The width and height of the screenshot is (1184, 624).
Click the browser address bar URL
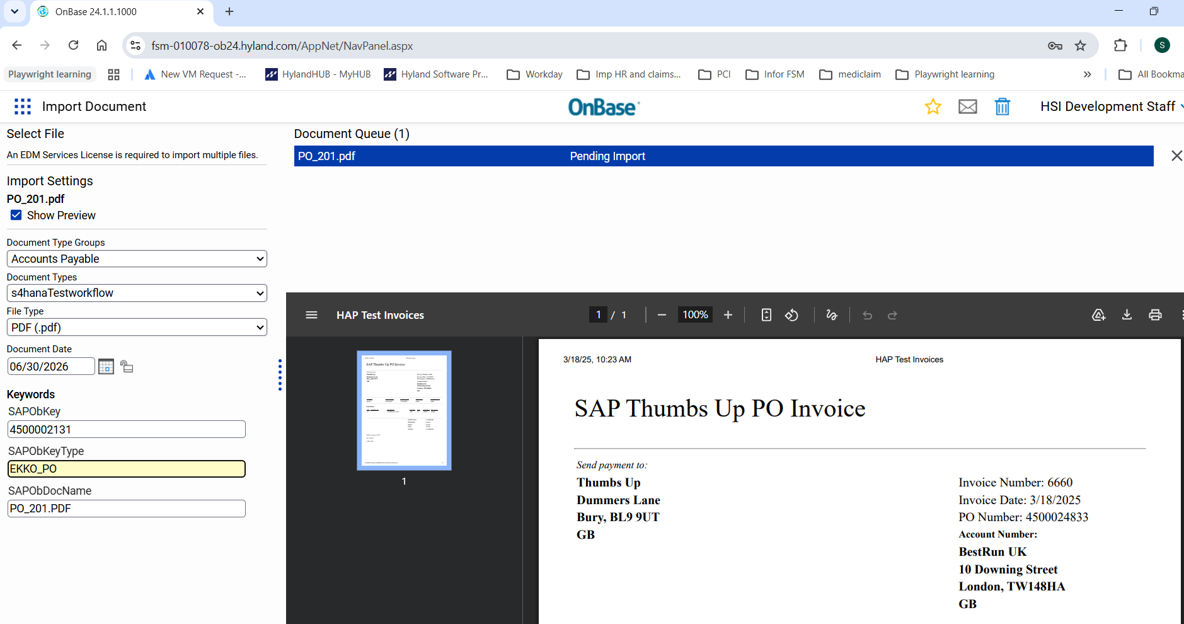pos(282,46)
